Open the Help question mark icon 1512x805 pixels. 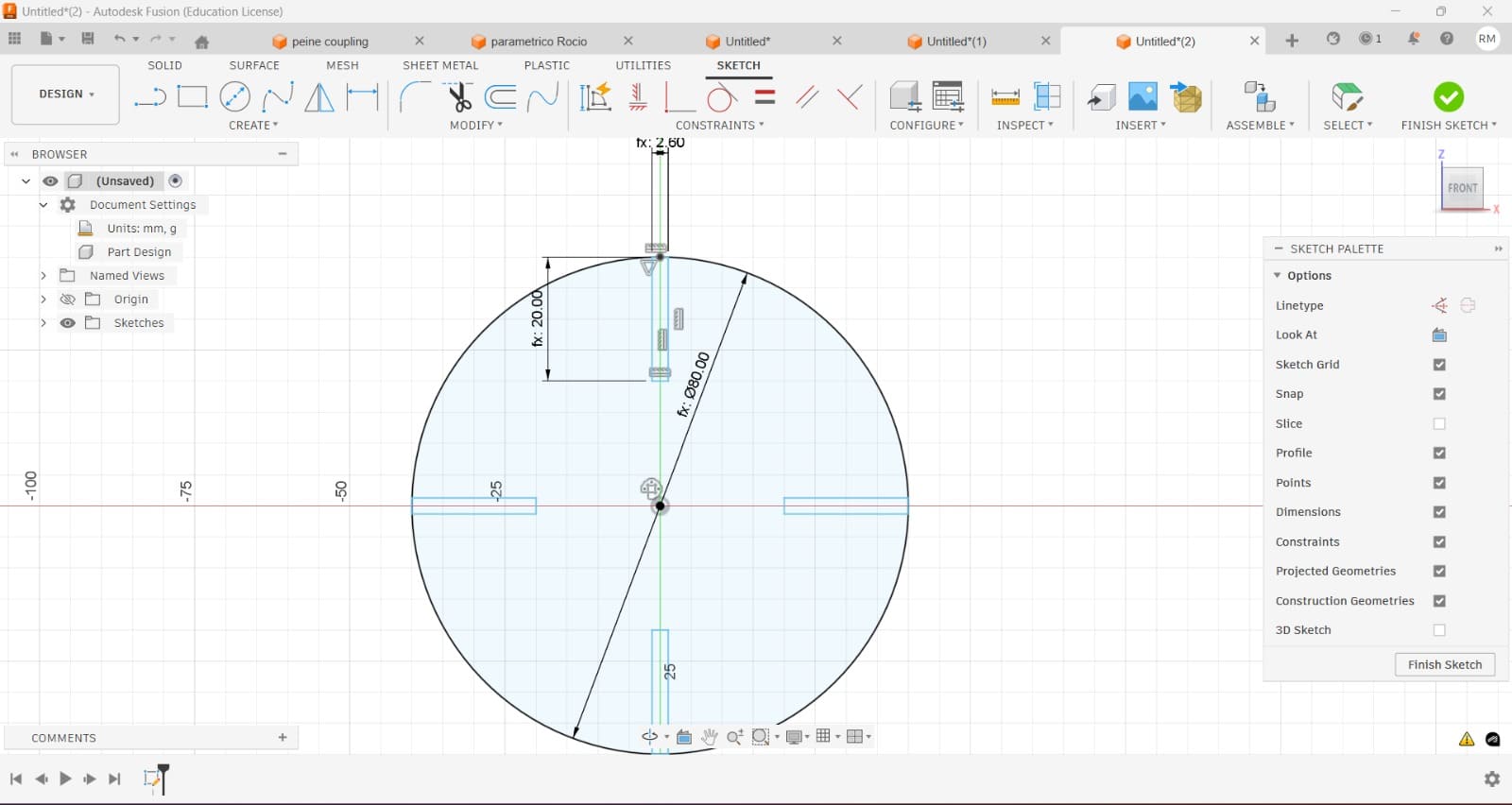1447,39
